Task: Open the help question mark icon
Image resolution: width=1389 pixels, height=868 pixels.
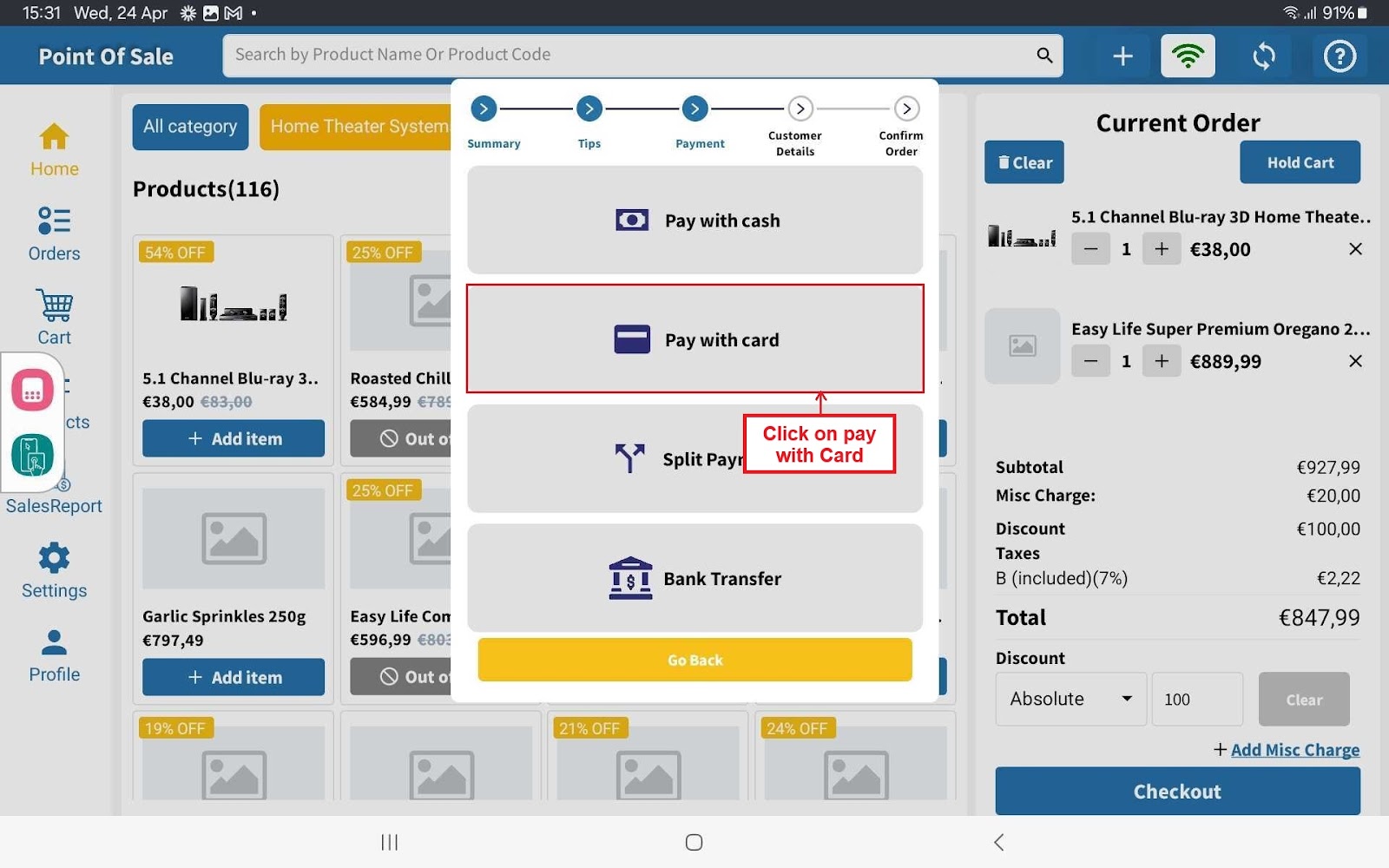Action: tap(1339, 56)
